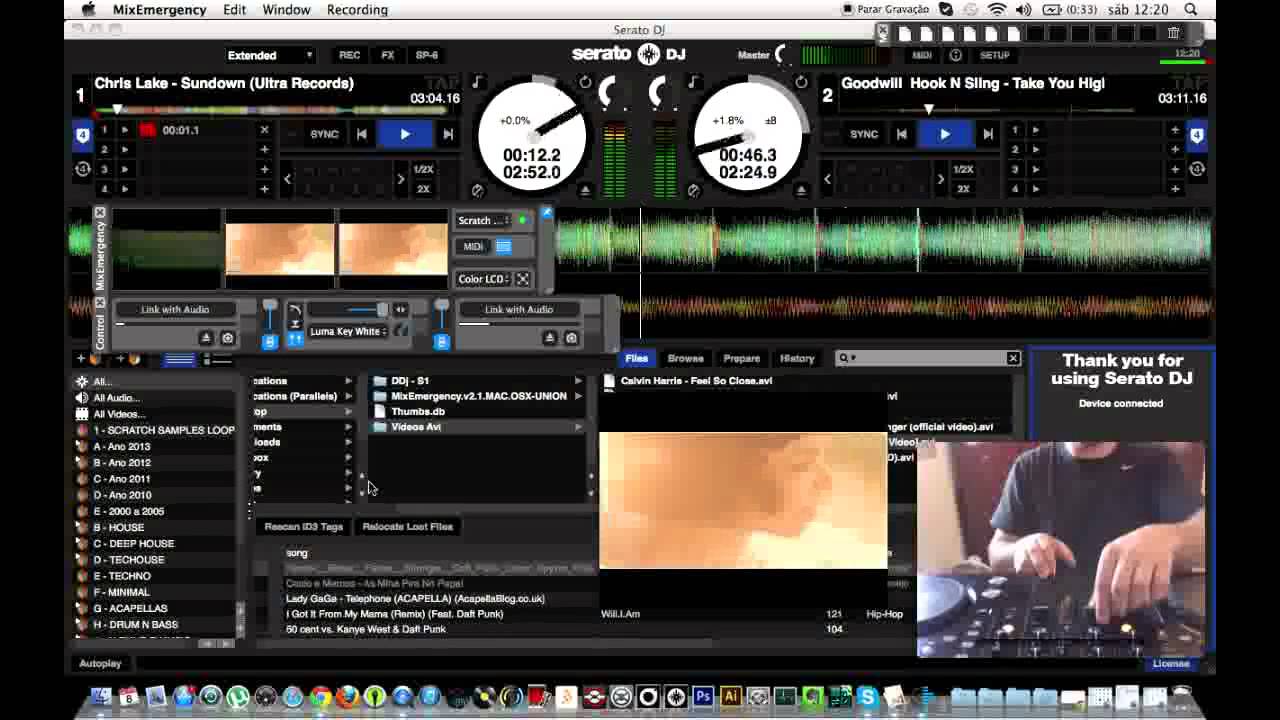The width and height of the screenshot is (1280, 720).
Task: Open the MixEmergency menu in menu bar
Action: pyautogui.click(x=159, y=10)
